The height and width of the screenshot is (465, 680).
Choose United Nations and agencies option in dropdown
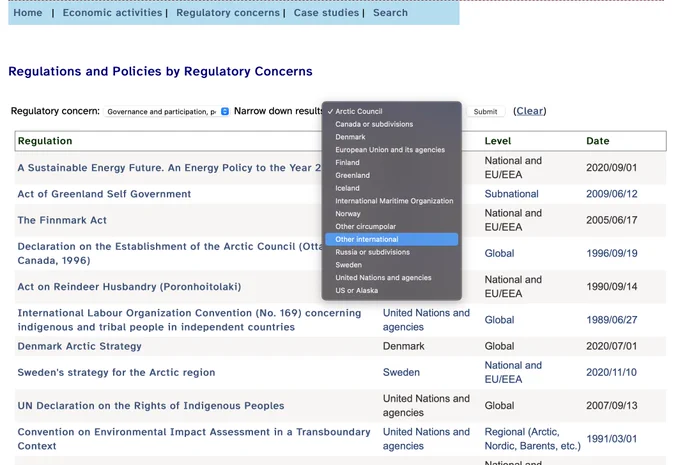click(x=392, y=278)
